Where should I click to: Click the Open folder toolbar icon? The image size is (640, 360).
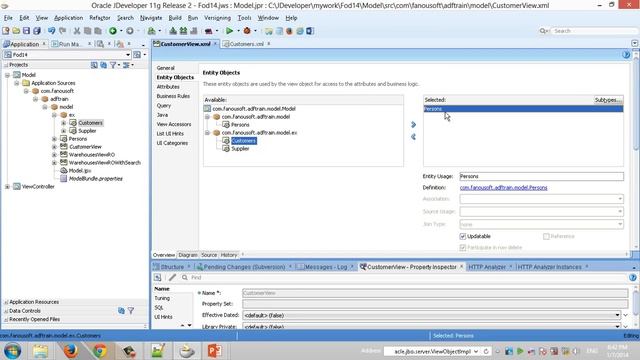pos(16,31)
